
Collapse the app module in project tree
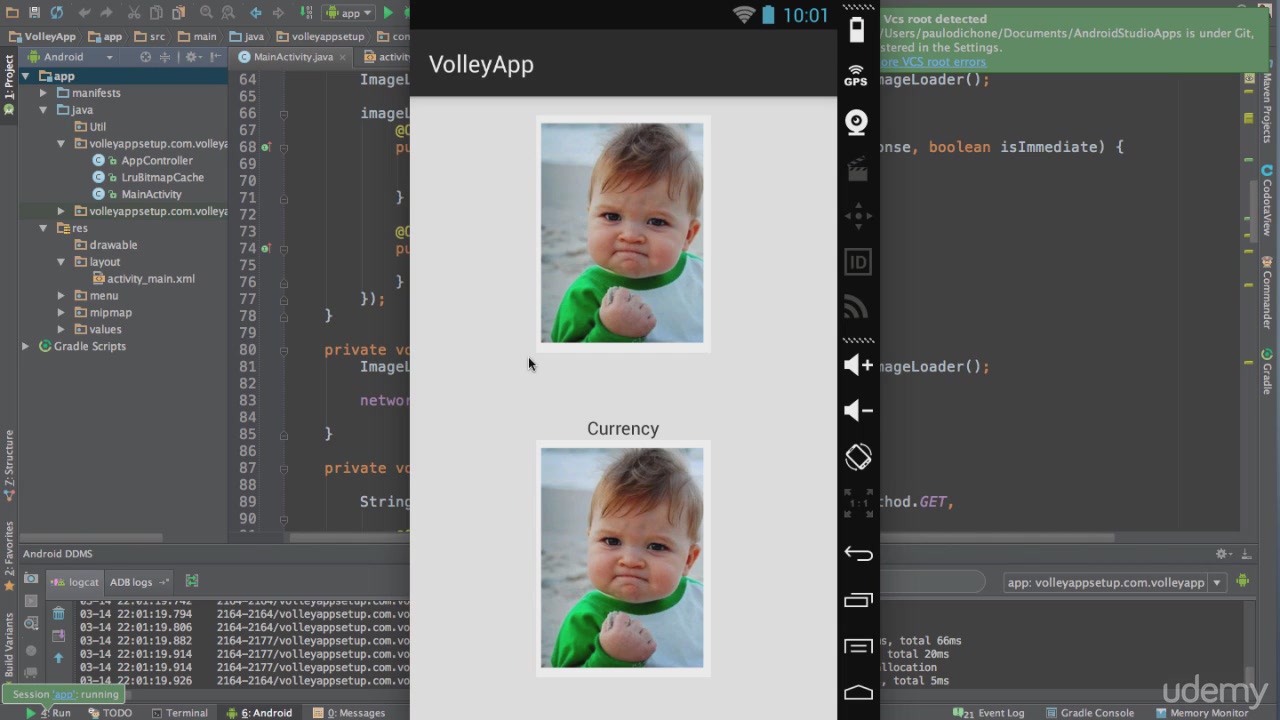pyautogui.click(x=26, y=76)
